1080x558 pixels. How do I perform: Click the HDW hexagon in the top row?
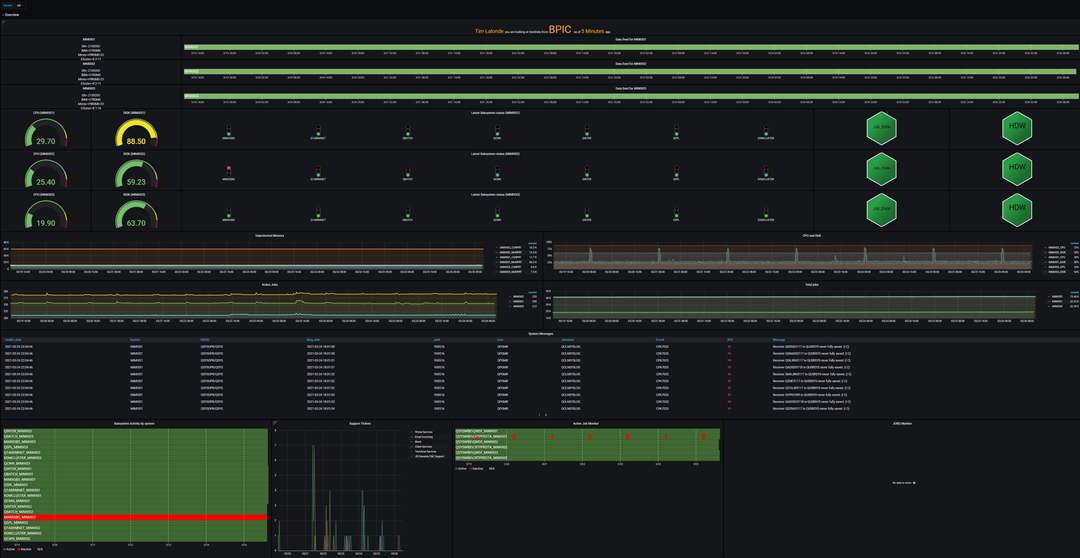1017,129
